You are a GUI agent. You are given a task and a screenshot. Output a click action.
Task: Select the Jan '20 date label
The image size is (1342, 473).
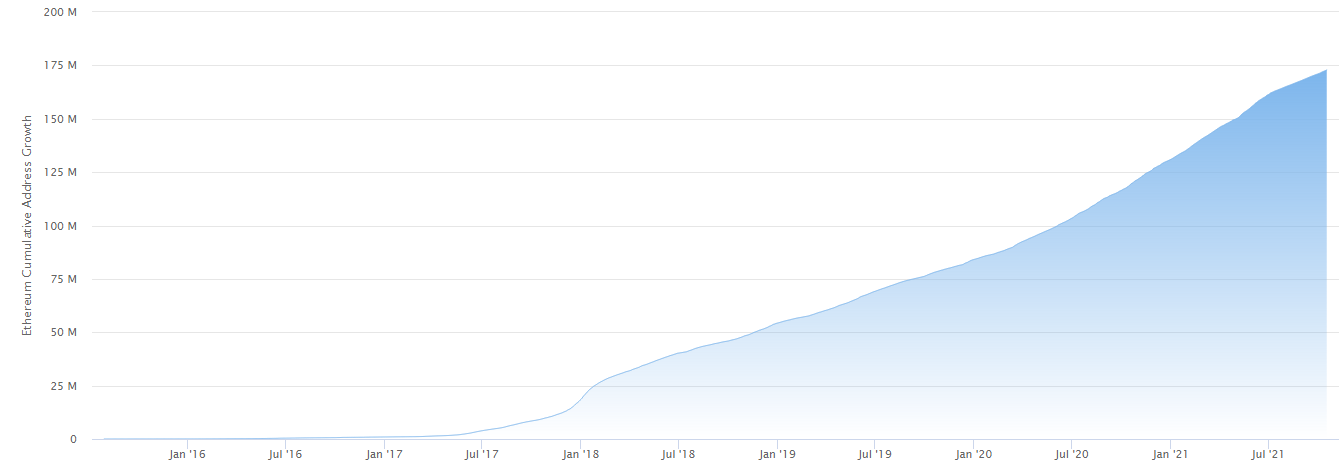click(x=973, y=454)
